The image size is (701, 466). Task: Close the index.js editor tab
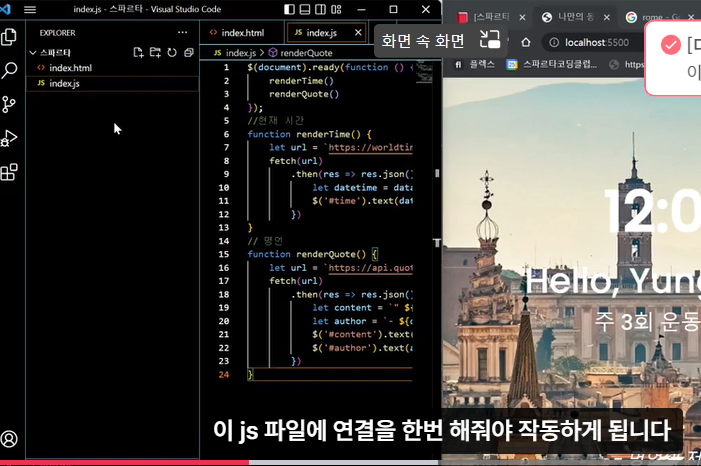point(358,32)
